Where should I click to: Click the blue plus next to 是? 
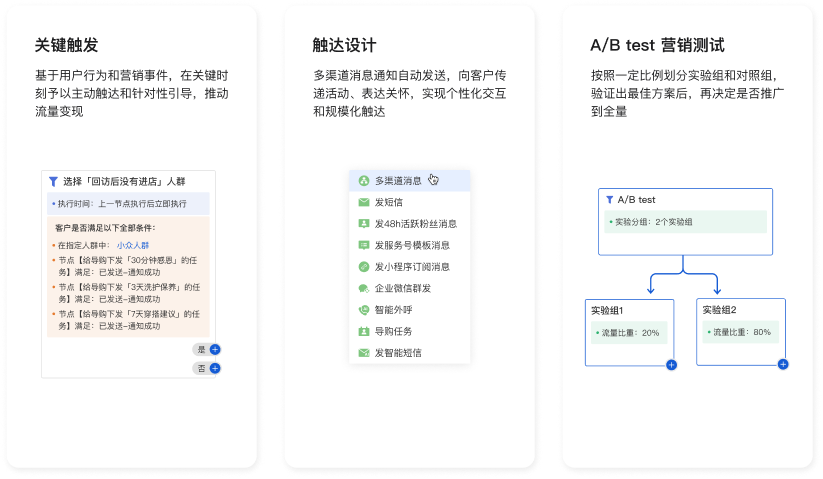(x=215, y=349)
